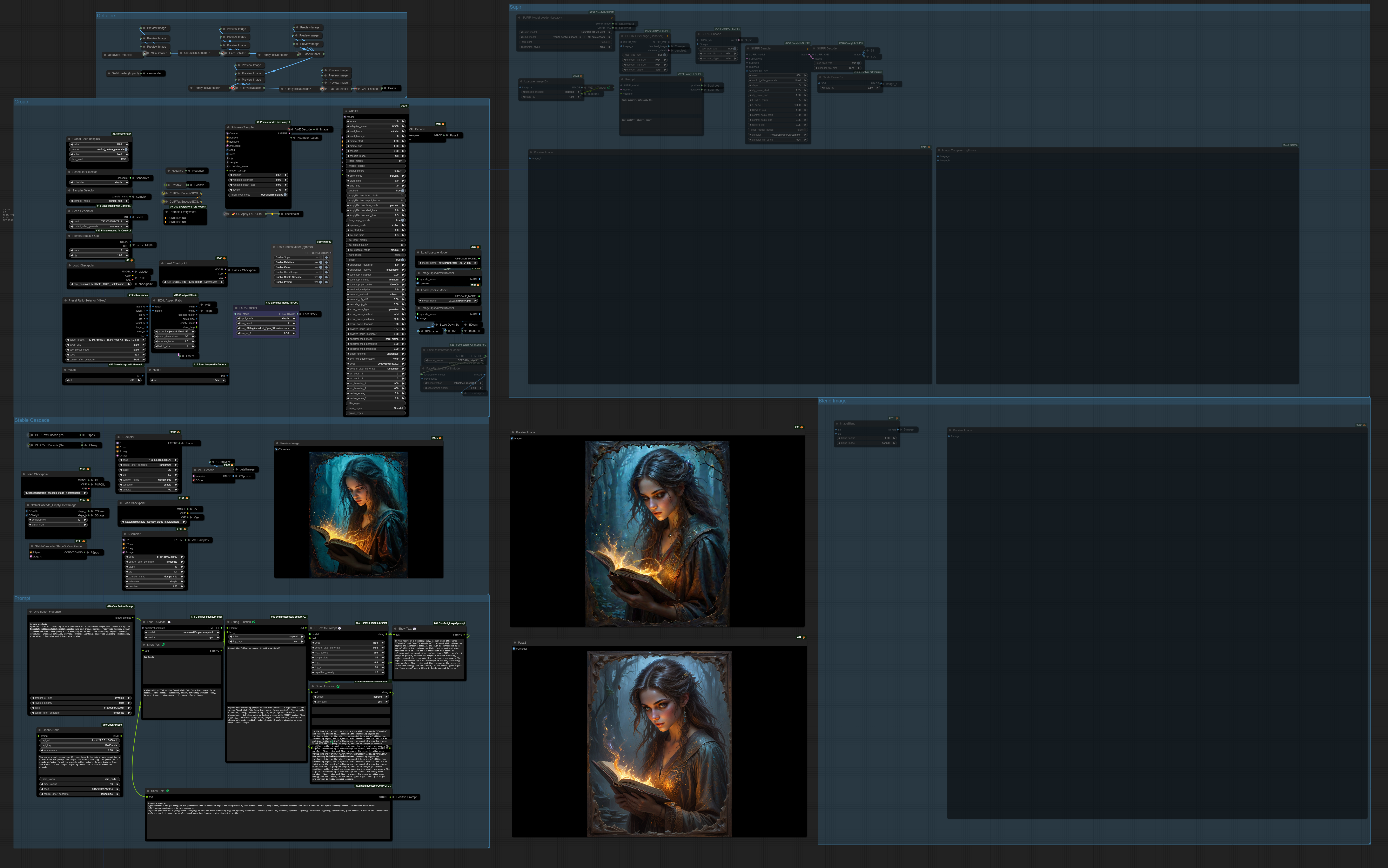1388x868 pixels.
Task: Click the Pass2 preview image thumbnail
Action: pos(659,744)
